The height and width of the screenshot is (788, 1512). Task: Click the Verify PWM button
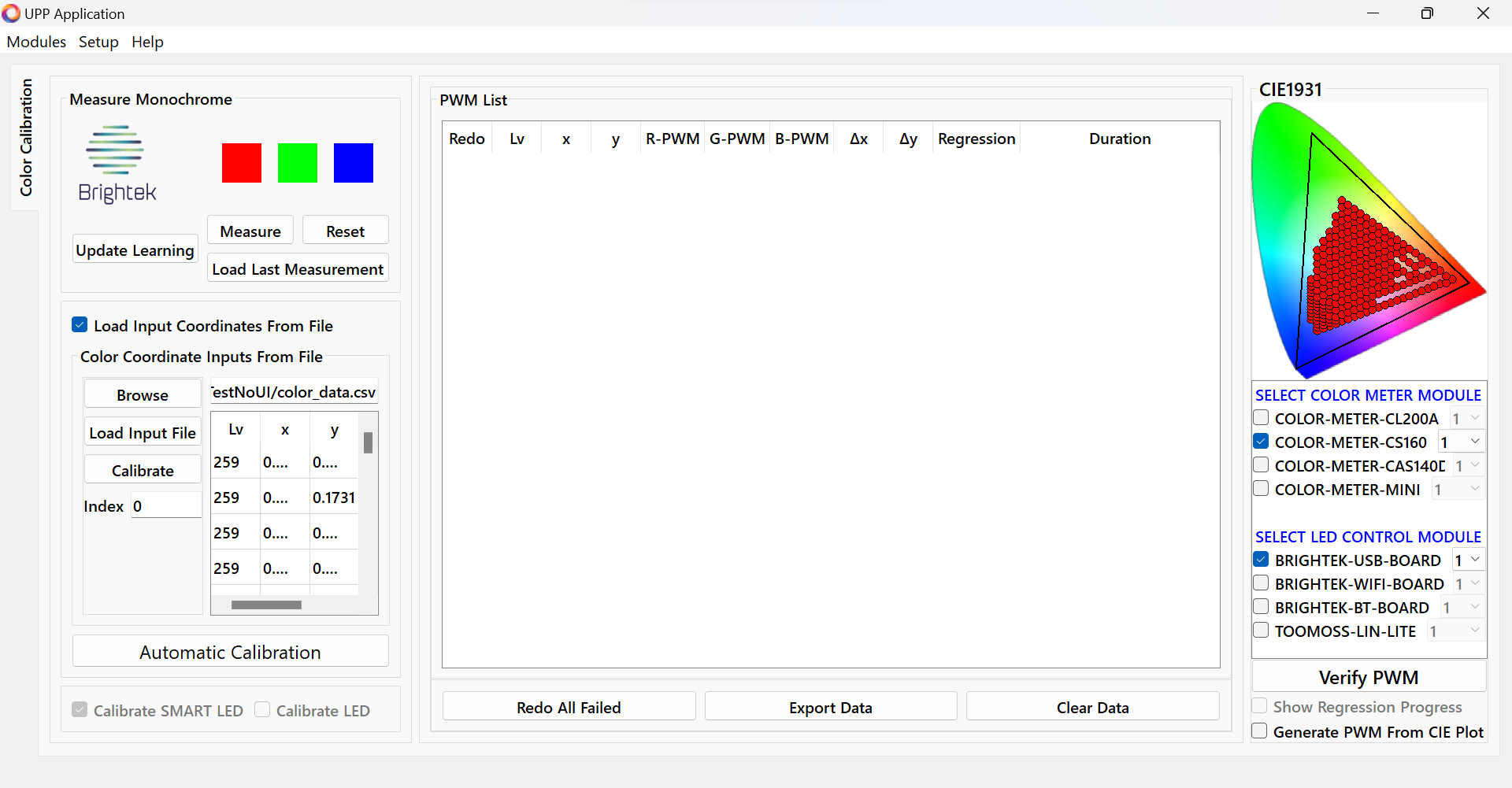[x=1368, y=677]
